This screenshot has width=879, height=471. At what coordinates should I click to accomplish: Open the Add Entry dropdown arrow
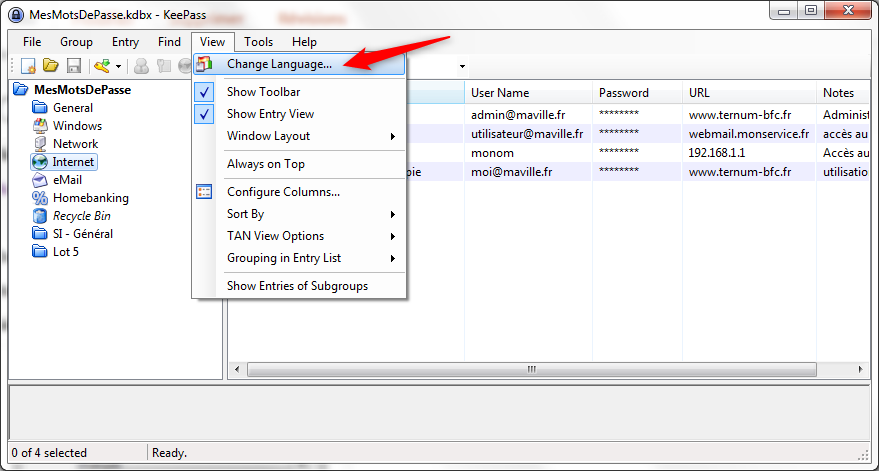(x=118, y=66)
